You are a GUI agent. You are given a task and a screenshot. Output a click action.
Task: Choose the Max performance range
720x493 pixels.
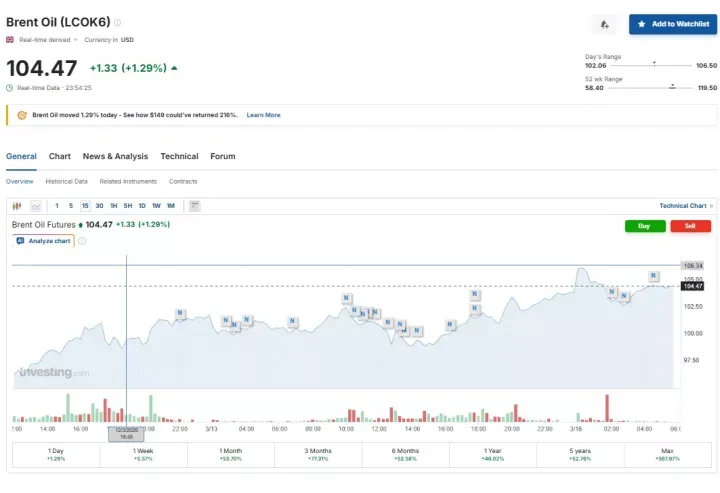[667, 454]
